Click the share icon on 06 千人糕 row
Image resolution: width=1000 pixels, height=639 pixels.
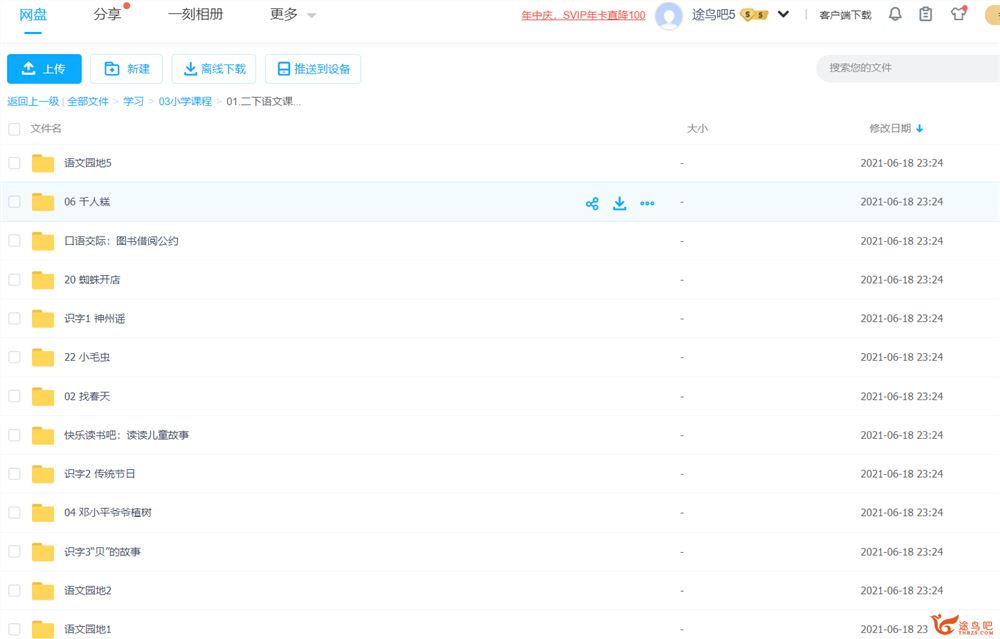coord(592,203)
